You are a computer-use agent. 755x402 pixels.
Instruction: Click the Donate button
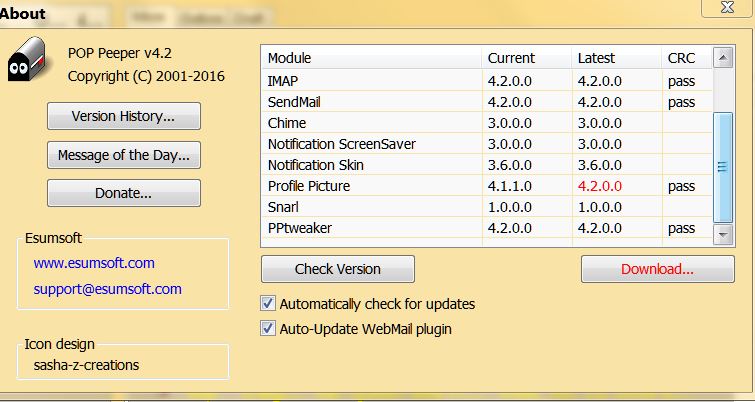124,193
